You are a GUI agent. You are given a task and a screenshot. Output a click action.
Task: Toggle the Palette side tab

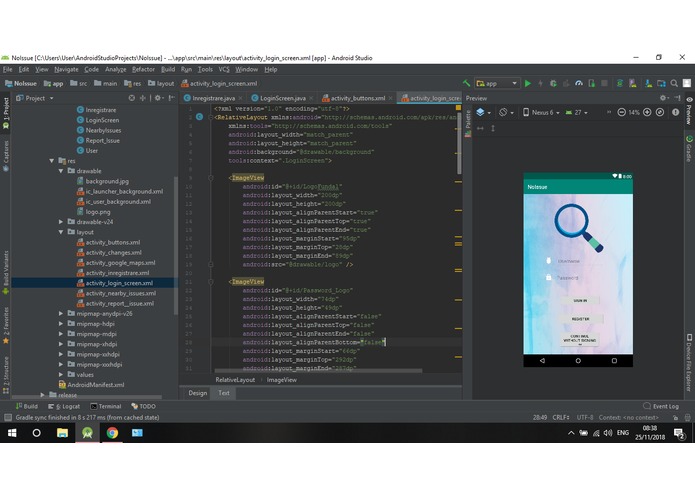(x=468, y=124)
